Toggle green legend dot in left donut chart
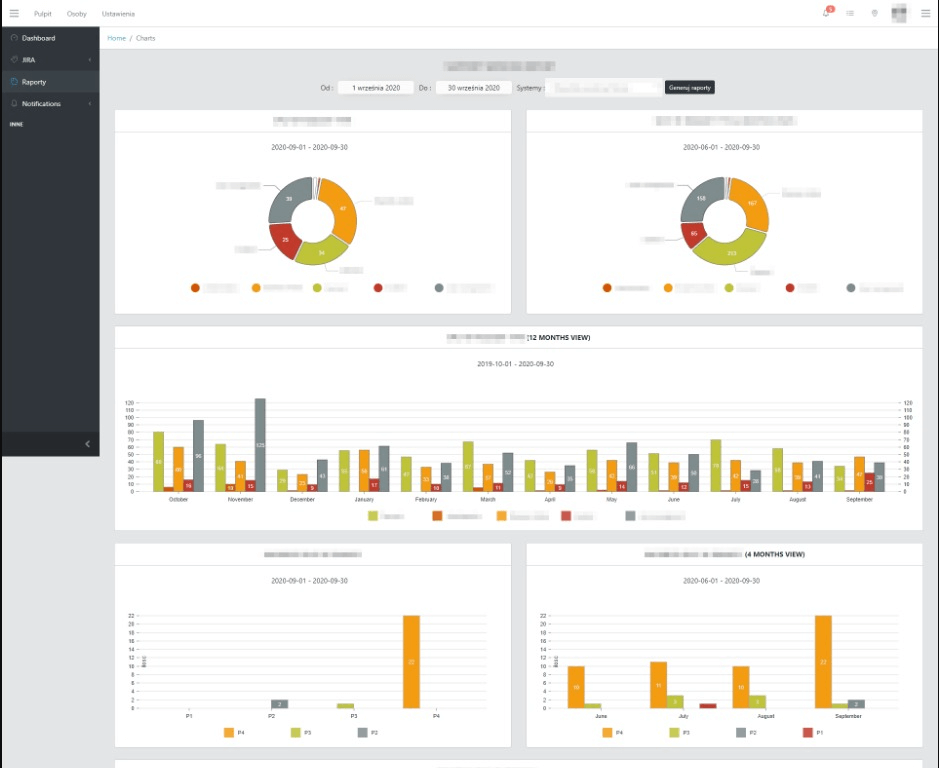This screenshot has width=939, height=768. (317, 288)
